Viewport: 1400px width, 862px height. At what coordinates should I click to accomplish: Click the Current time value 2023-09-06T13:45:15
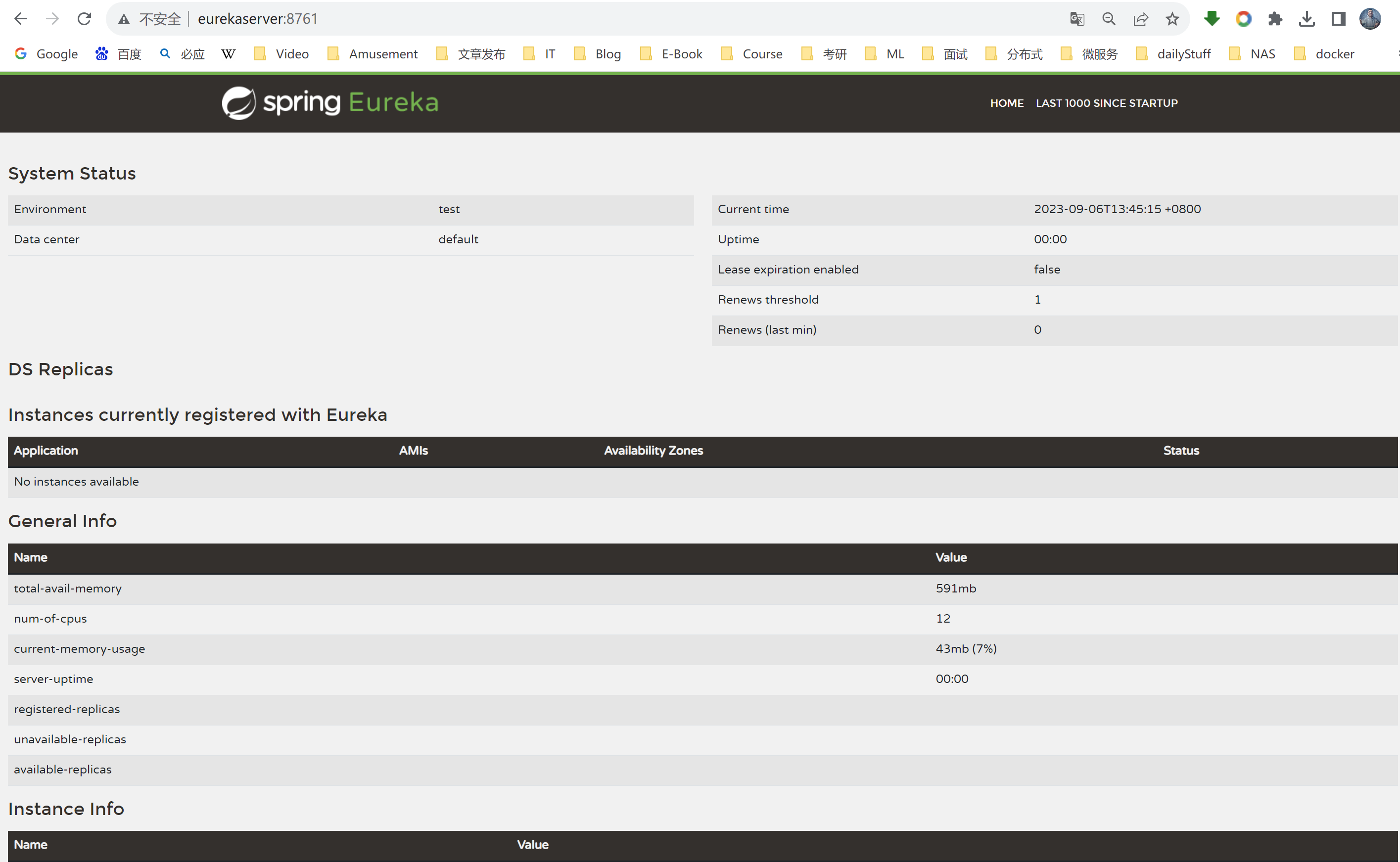1117,209
